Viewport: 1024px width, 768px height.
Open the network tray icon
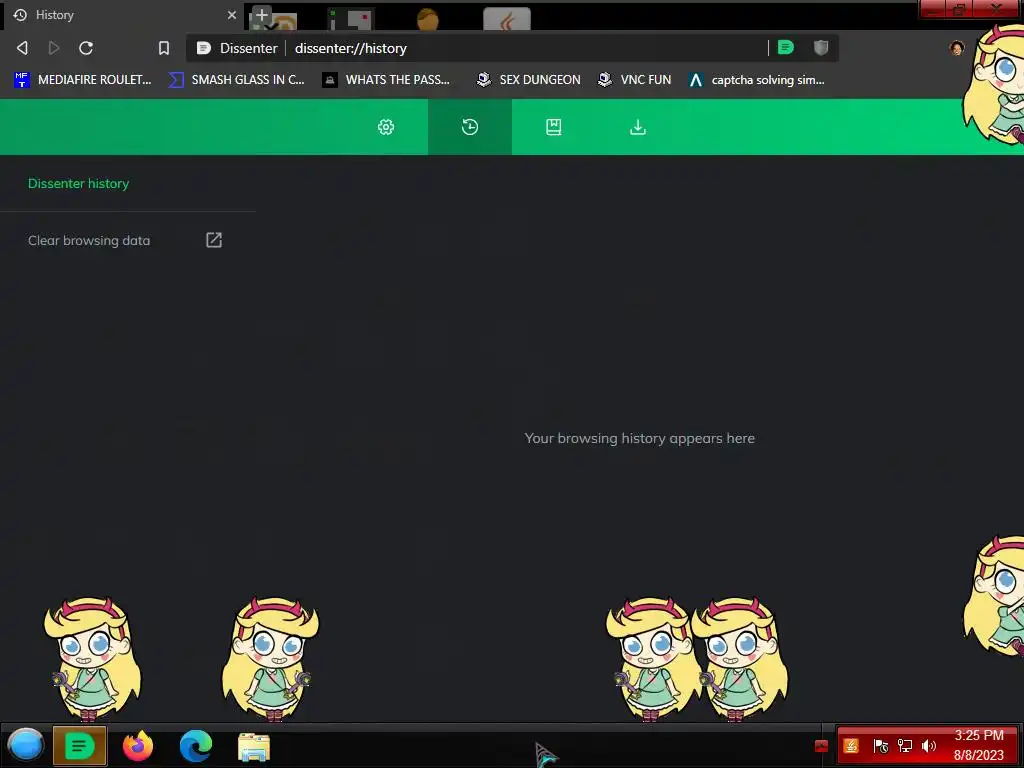point(905,746)
